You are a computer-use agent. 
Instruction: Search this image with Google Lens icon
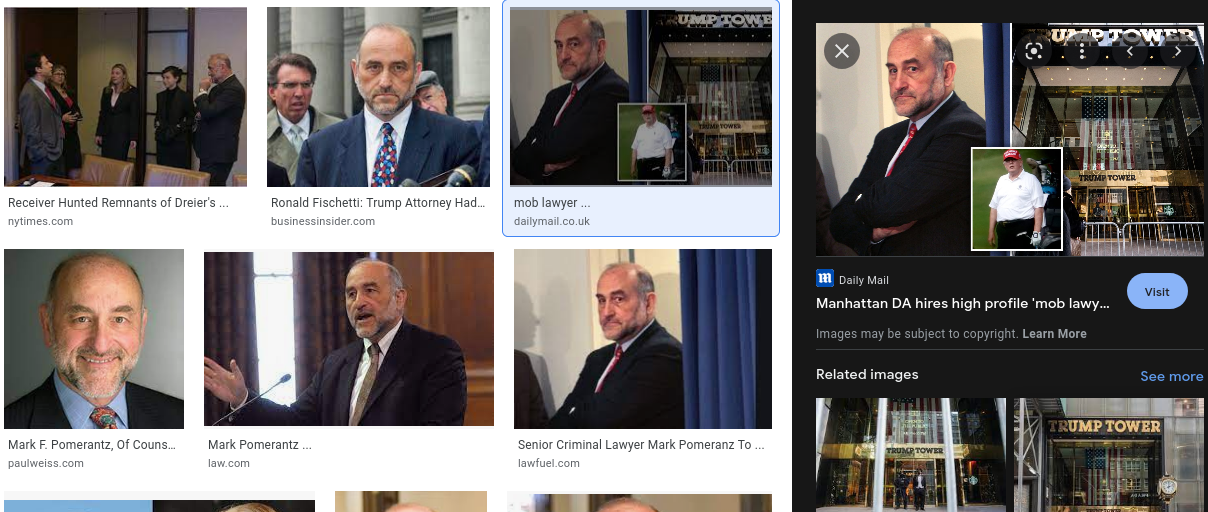click(1034, 51)
